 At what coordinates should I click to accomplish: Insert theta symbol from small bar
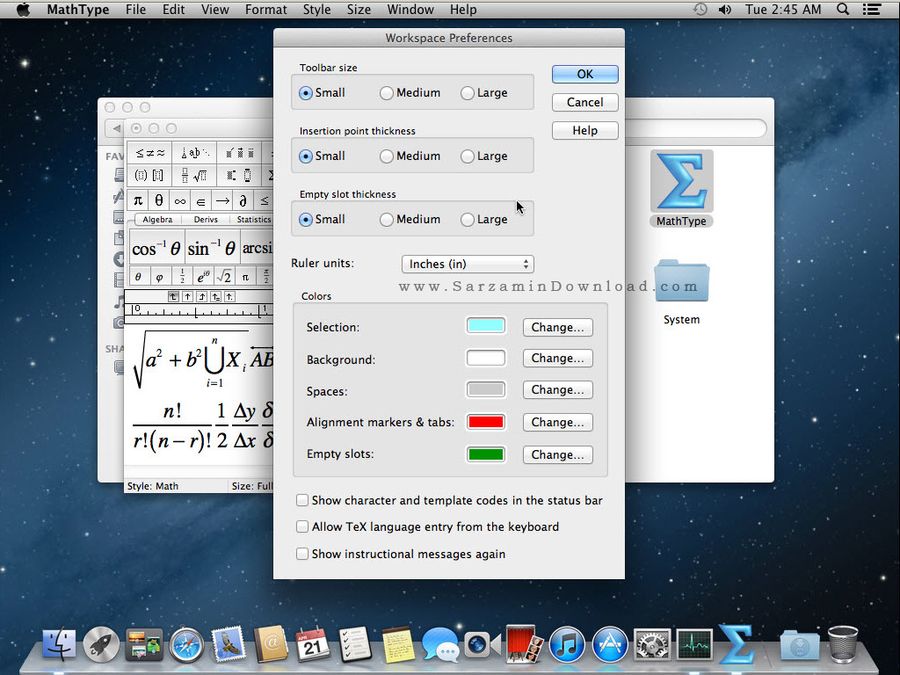click(159, 200)
